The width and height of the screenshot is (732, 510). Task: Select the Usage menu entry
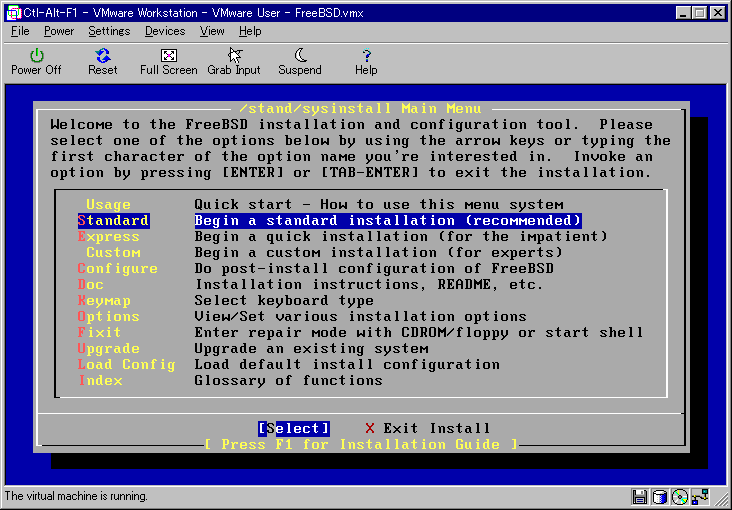108,205
